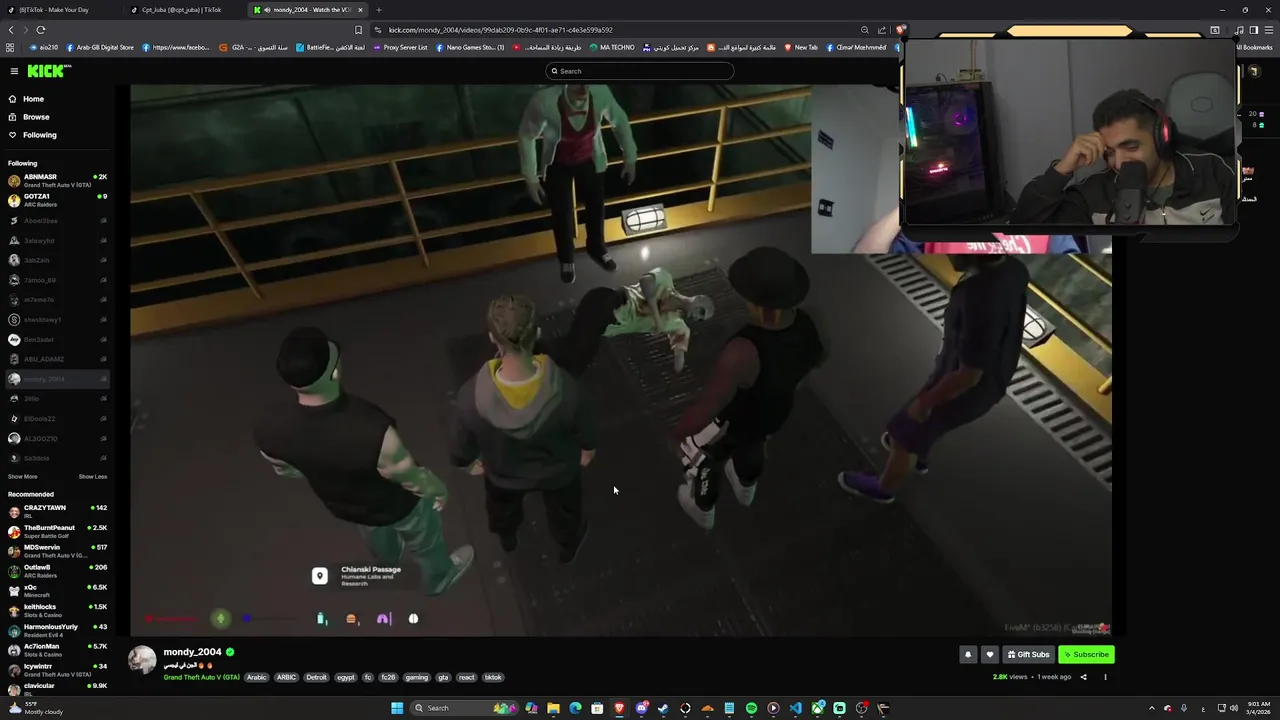The width and height of the screenshot is (1280, 720).
Task: Open video more options menu
Action: coord(1105,677)
